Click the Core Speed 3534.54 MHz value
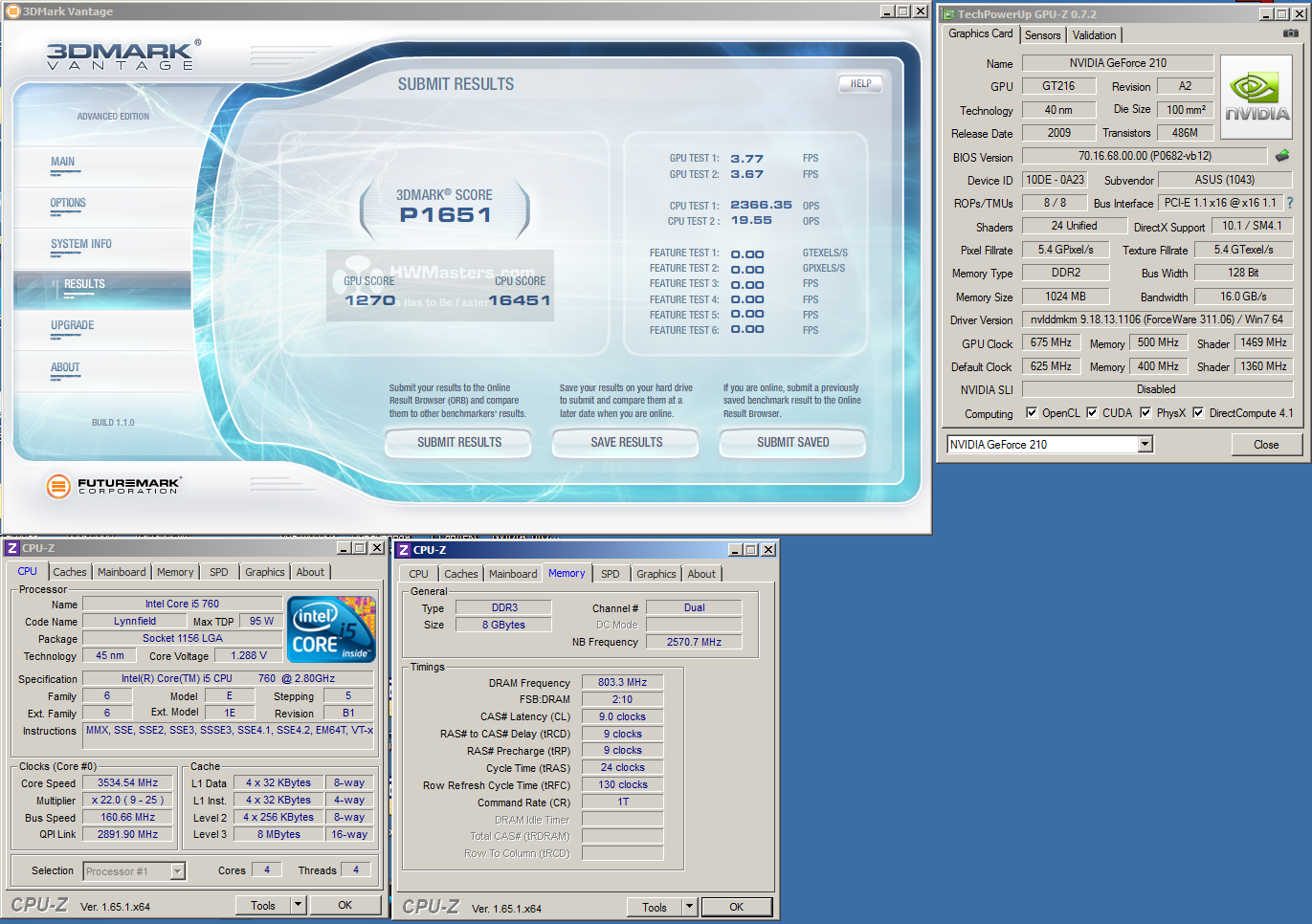This screenshot has height=924, width=1312. 127,782
